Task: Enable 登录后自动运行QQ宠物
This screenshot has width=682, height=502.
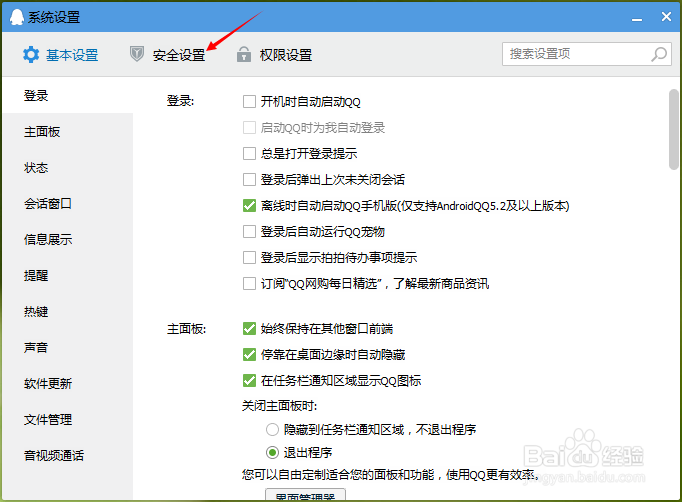Action: click(x=249, y=231)
